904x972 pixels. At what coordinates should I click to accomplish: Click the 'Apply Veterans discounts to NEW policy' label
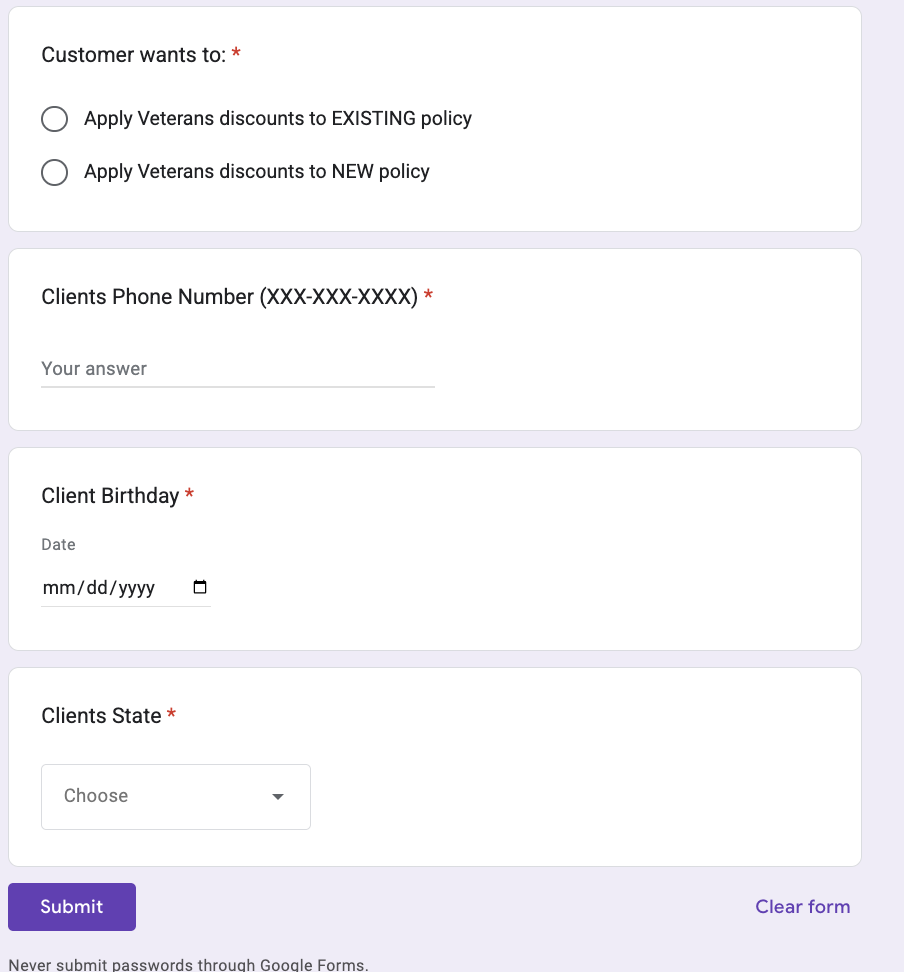tap(256, 172)
